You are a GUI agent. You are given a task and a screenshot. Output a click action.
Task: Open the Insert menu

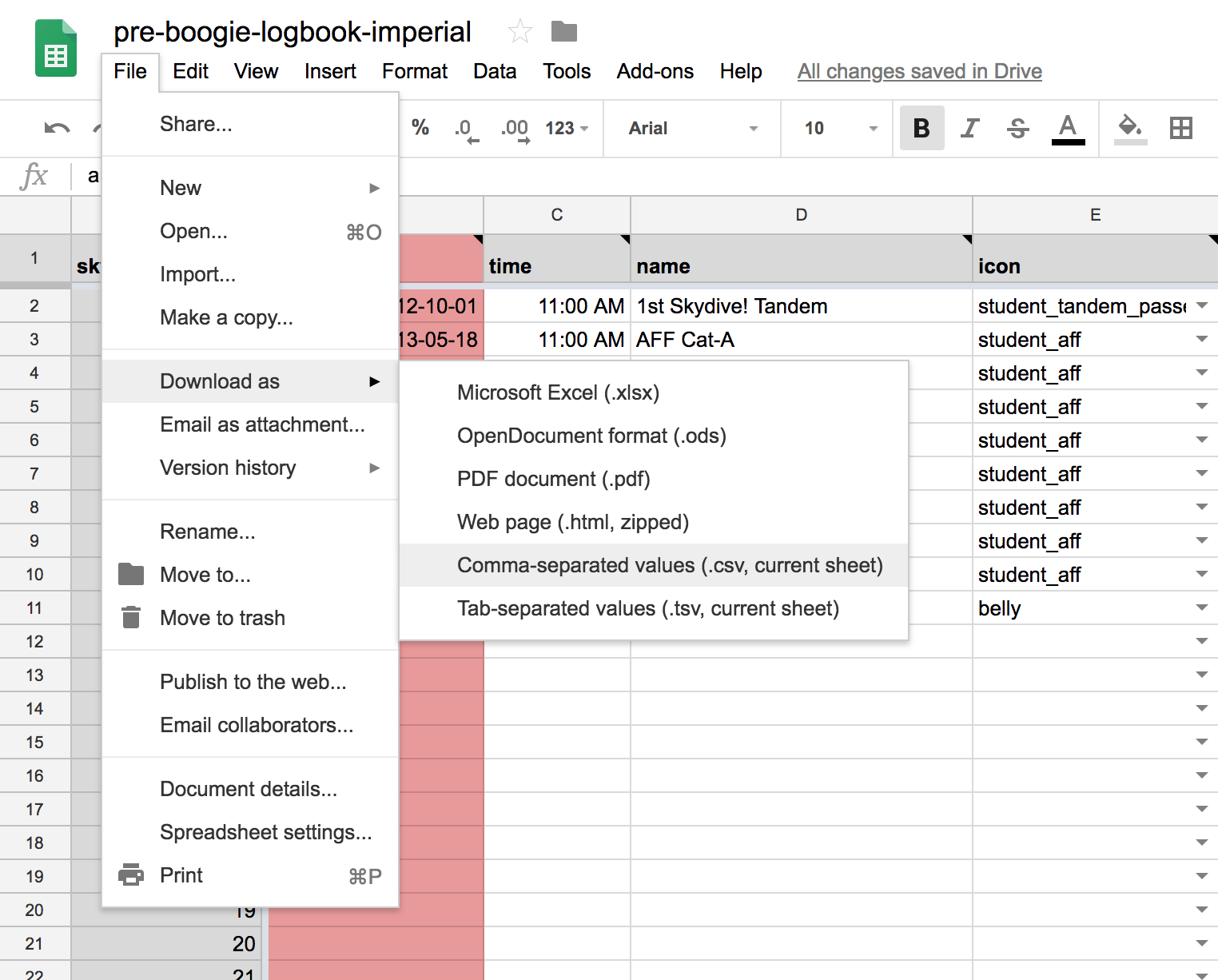[x=330, y=71]
